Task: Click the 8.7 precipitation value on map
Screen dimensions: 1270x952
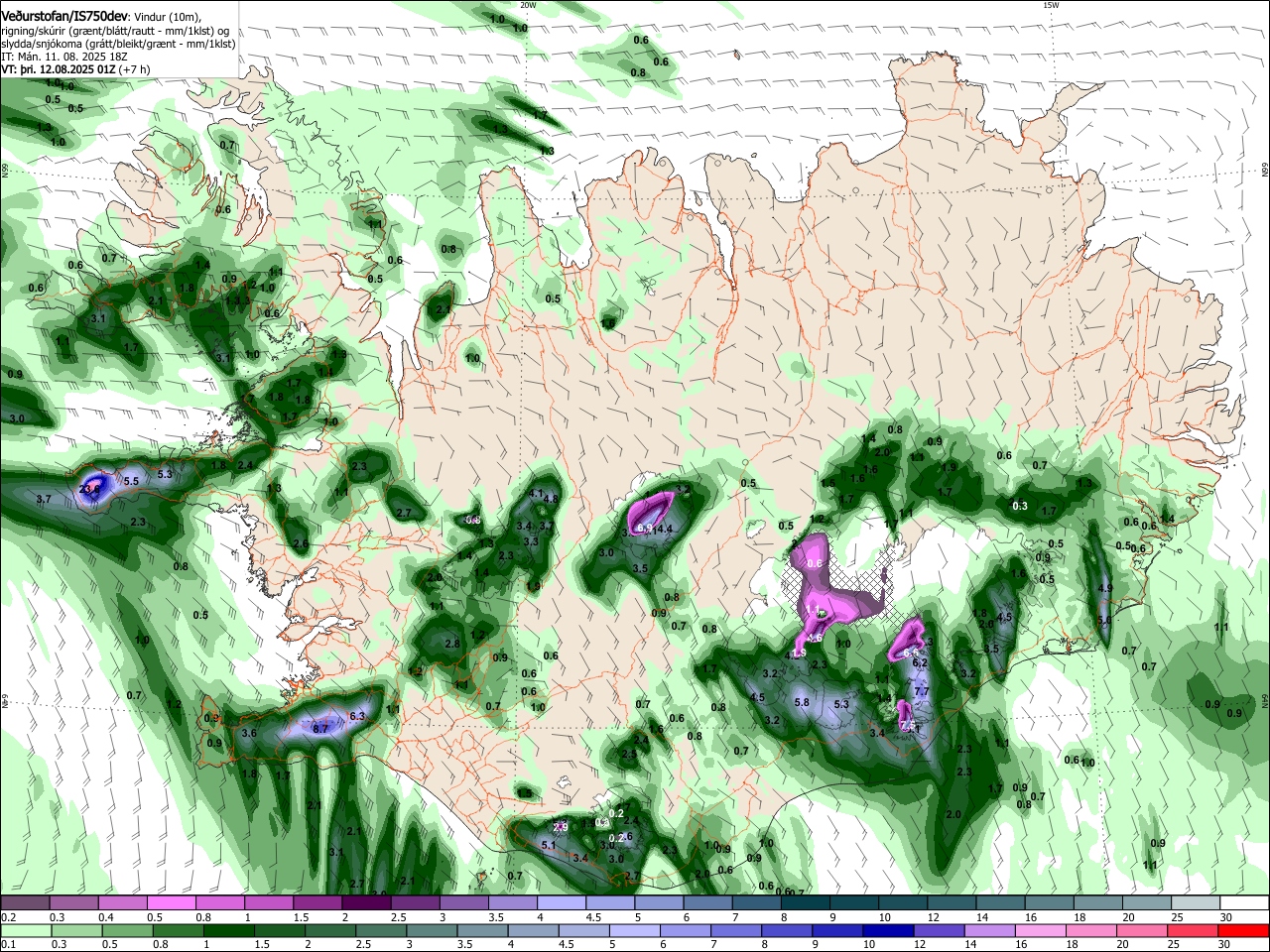Action: tap(320, 728)
